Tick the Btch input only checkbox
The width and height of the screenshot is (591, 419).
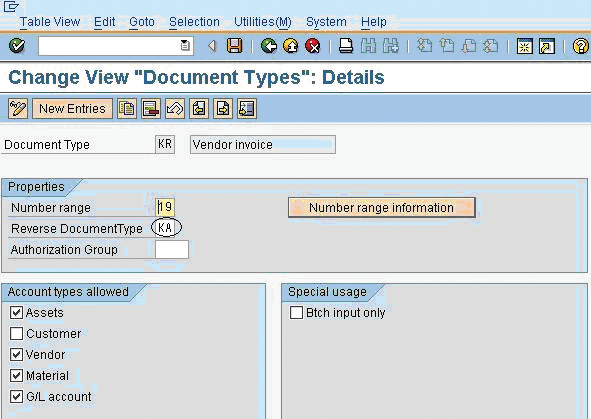coord(296,312)
